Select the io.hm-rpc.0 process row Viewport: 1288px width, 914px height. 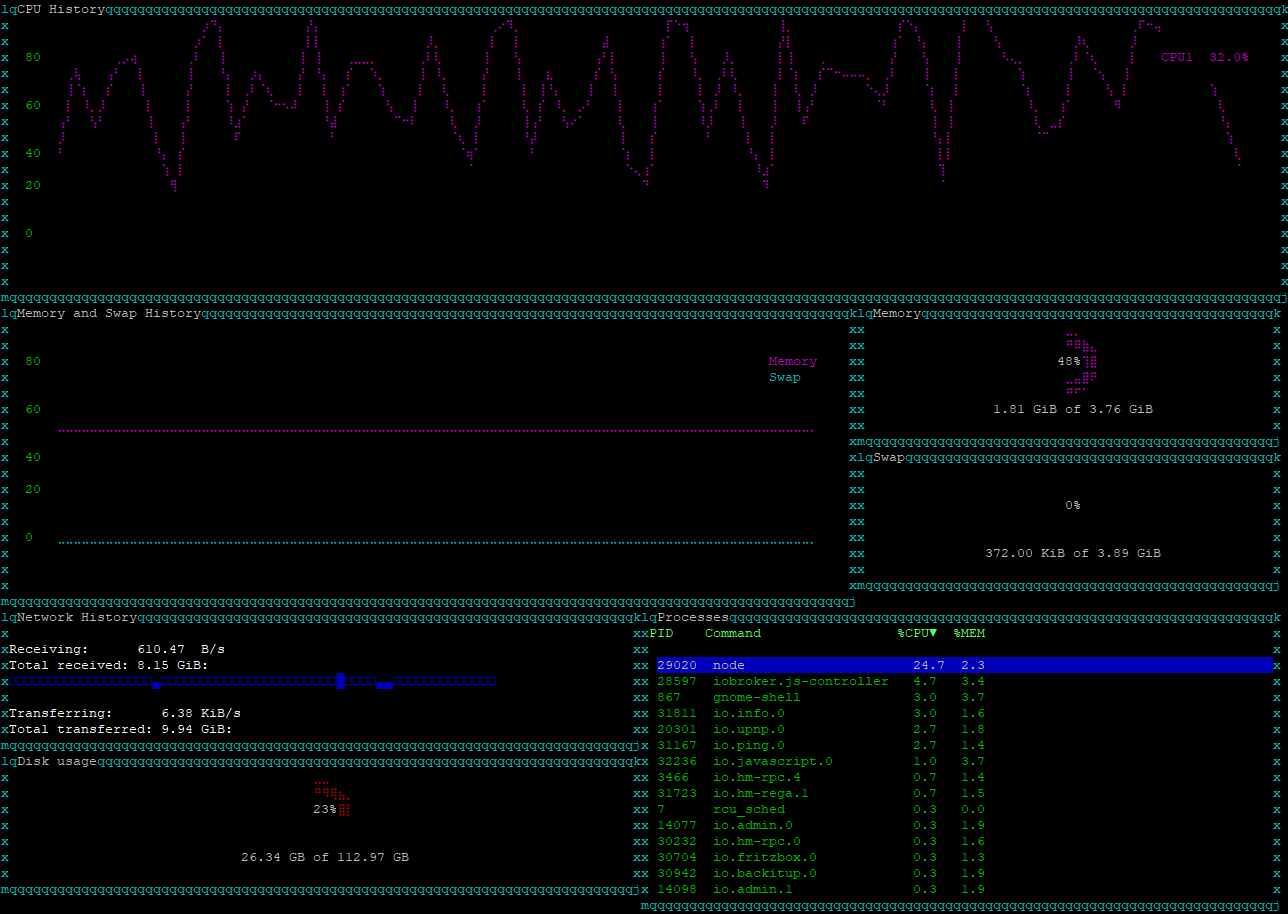965,841
